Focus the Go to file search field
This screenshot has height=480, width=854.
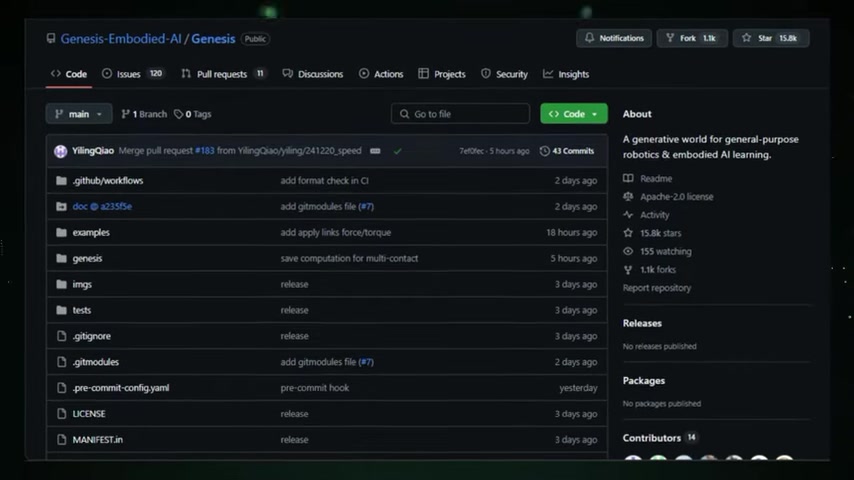pyautogui.click(x=460, y=114)
